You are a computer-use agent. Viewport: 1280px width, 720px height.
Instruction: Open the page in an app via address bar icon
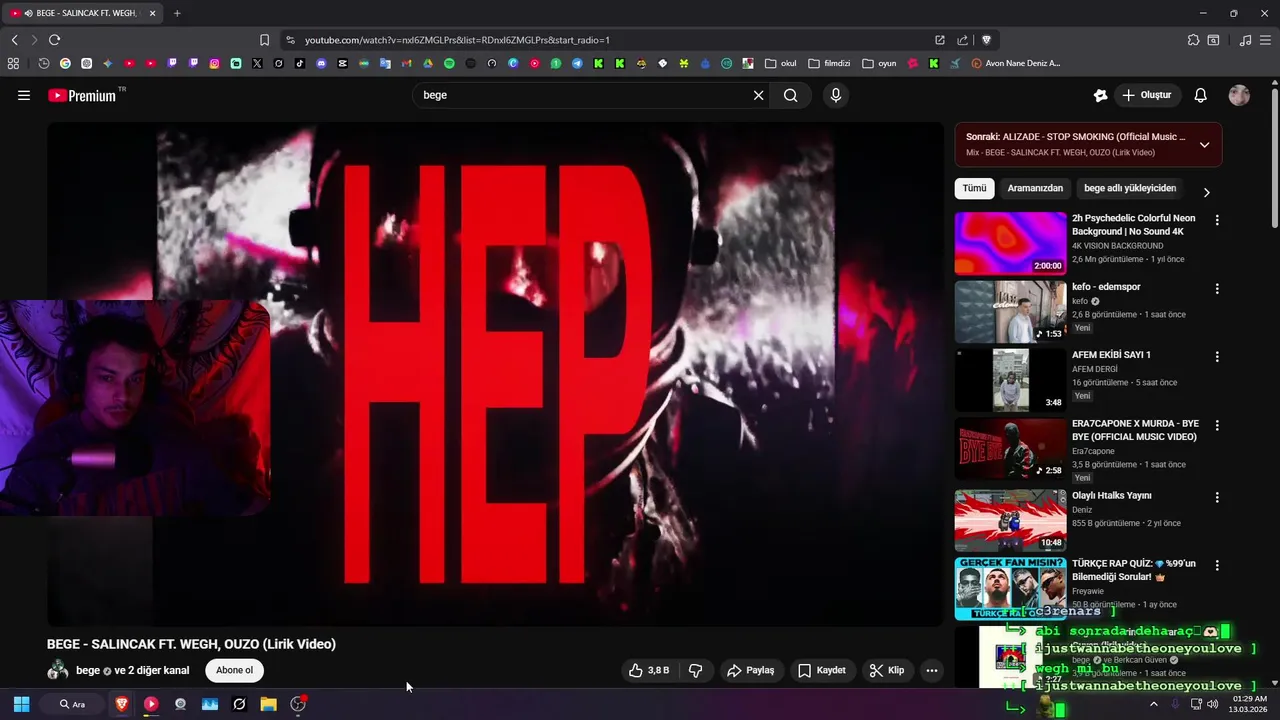pyautogui.click(x=940, y=40)
